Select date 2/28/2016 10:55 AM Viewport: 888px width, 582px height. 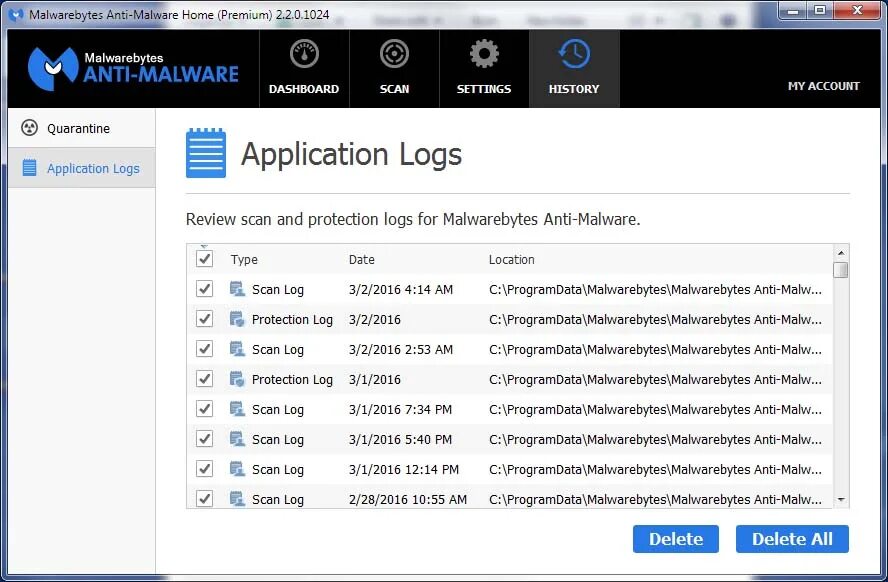coord(408,500)
